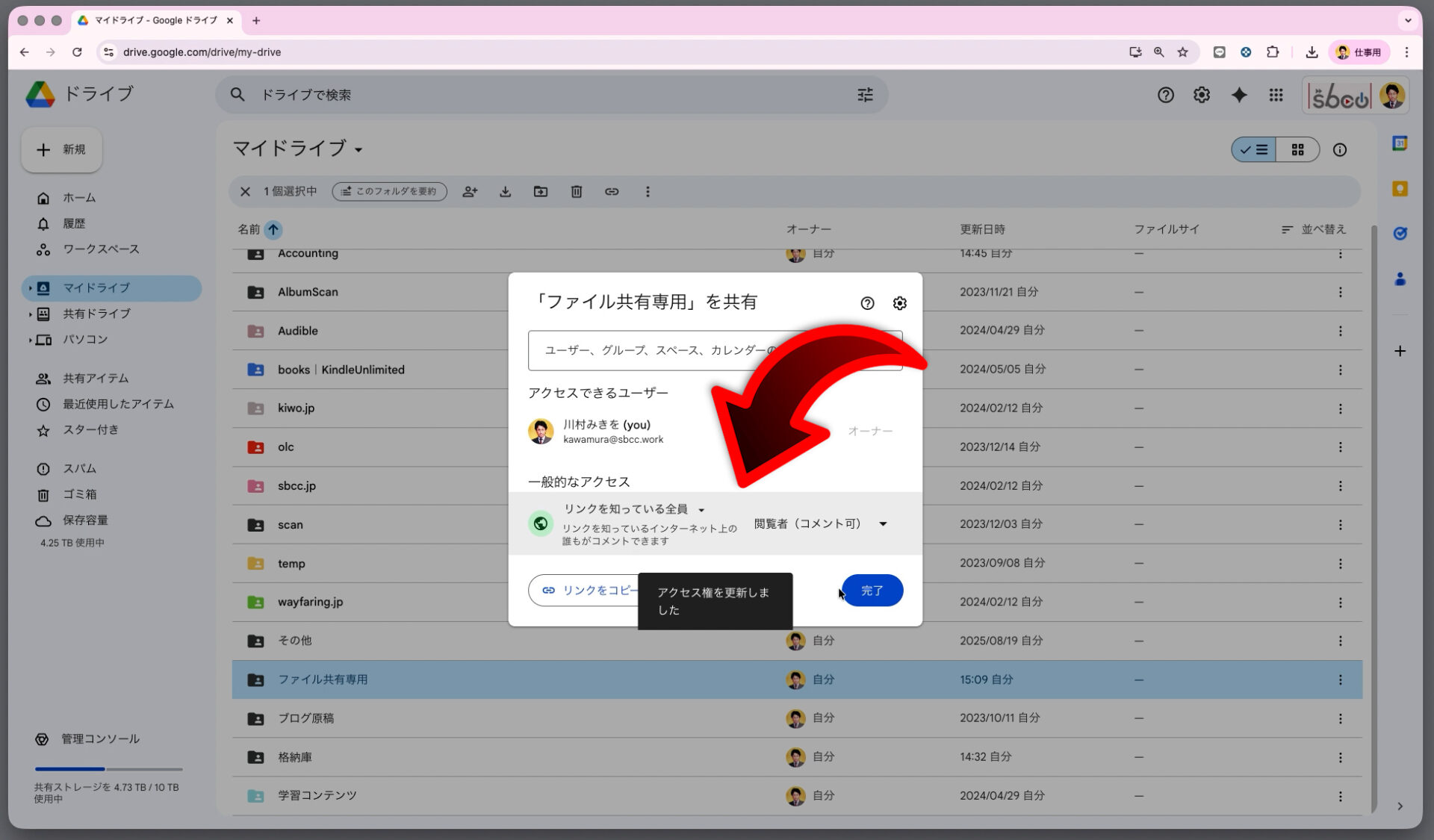Download the selected folder
Image resolution: width=1434 pixels, height=840 pixels.
tap(506, 192)
